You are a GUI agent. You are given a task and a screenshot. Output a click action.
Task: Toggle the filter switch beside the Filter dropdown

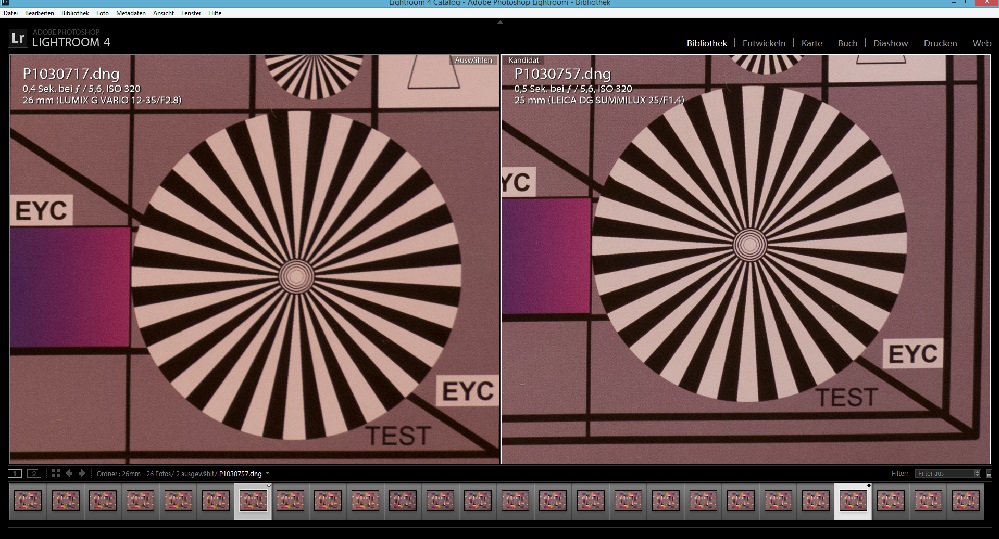click(989, 473)
